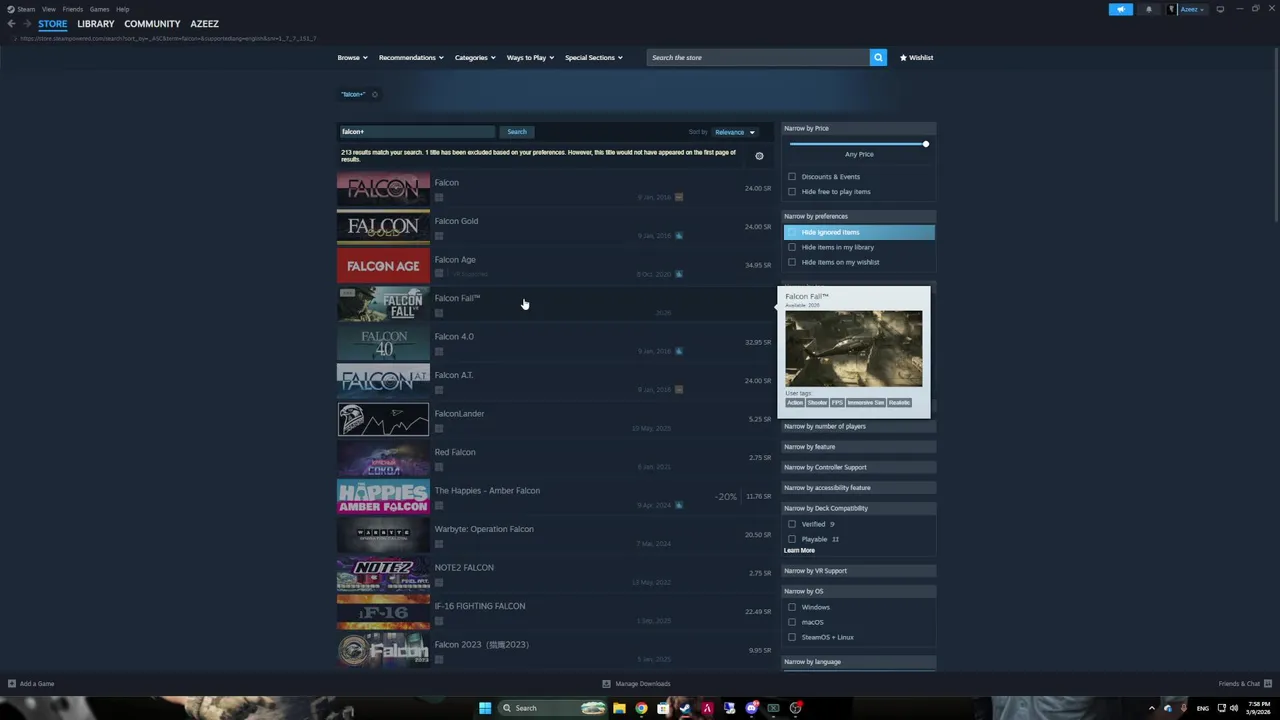Expand Narrow by accessibility feature
1280x720 pixels.
click(859, 488)
